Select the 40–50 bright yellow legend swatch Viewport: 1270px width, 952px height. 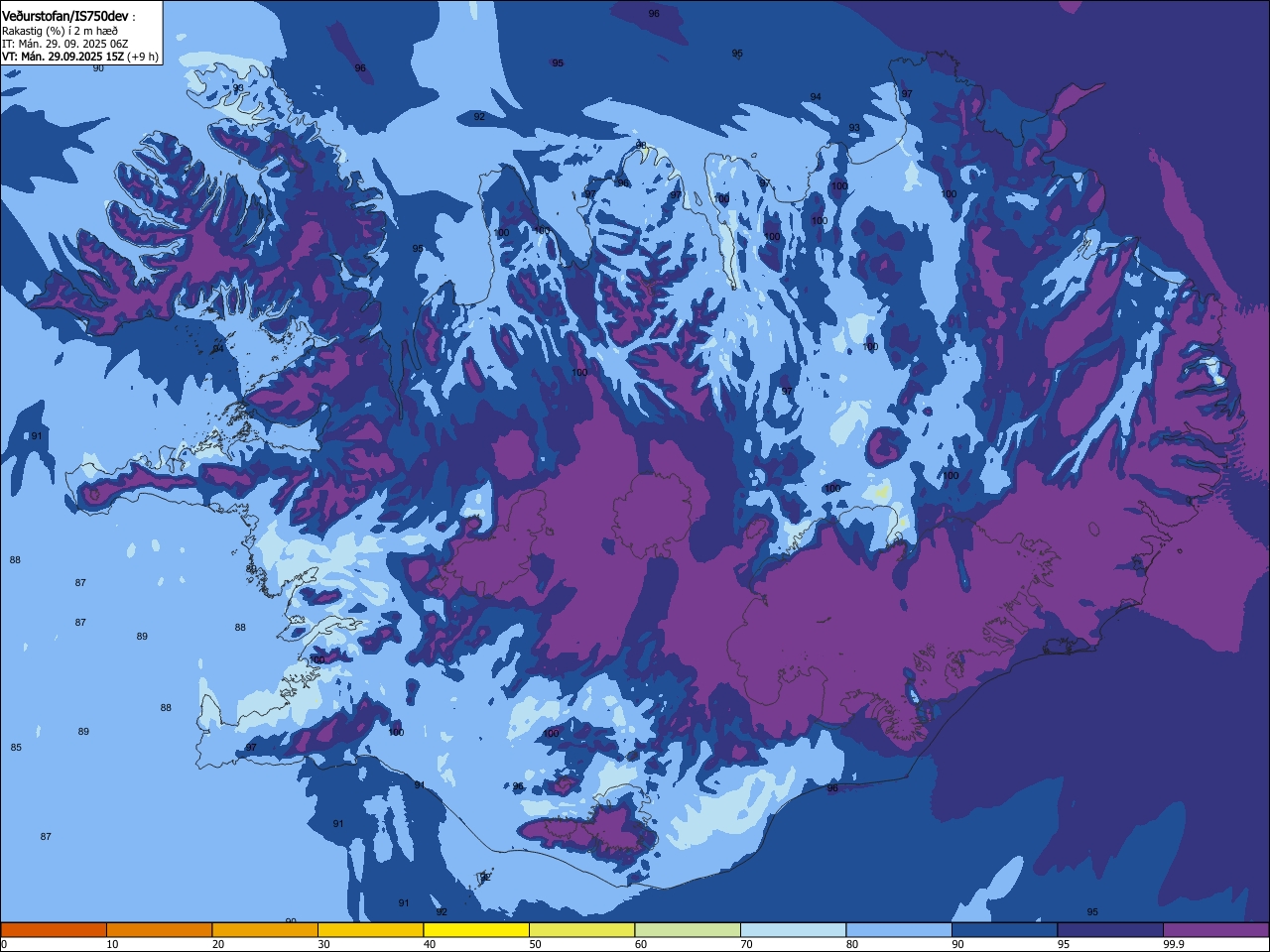[476, 930]
